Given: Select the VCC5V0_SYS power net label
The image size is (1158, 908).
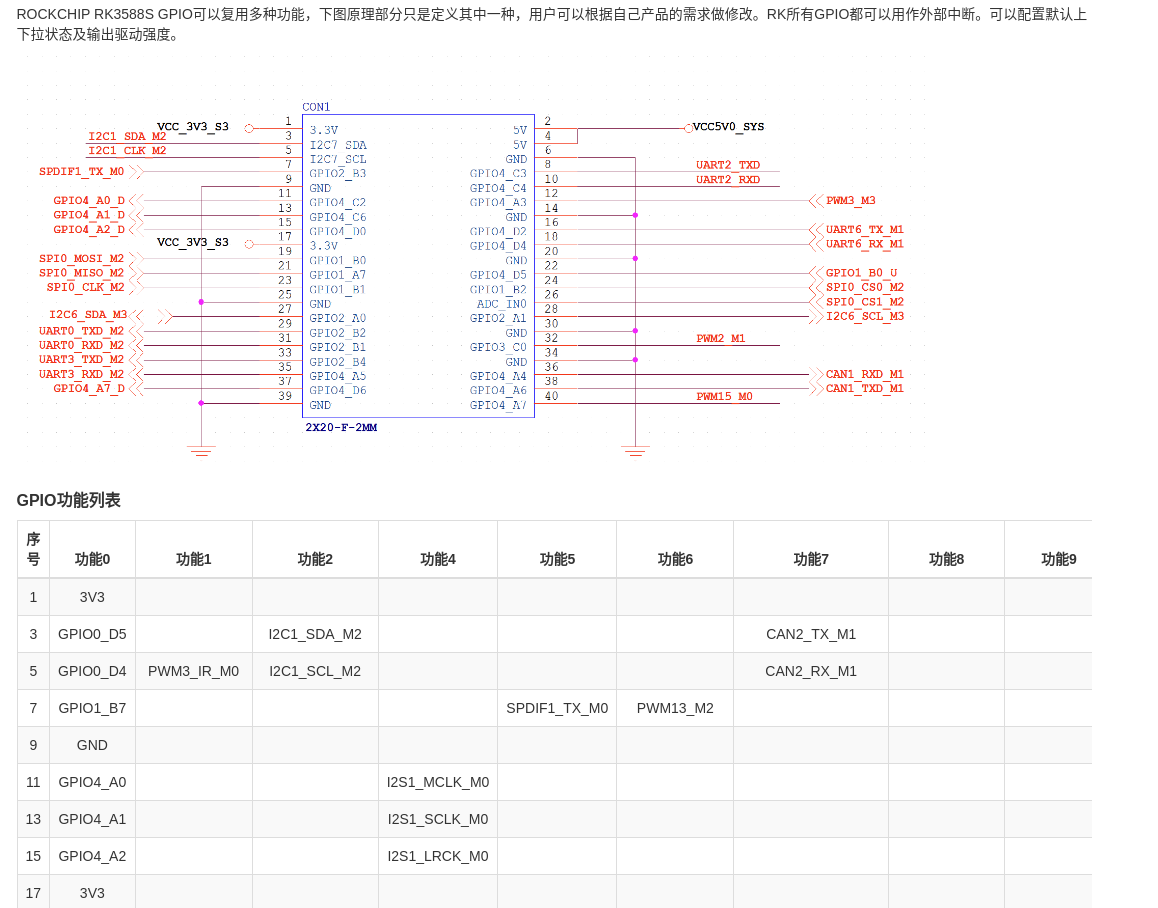Looking at the screenshot, I should click(x=728, y=126).
